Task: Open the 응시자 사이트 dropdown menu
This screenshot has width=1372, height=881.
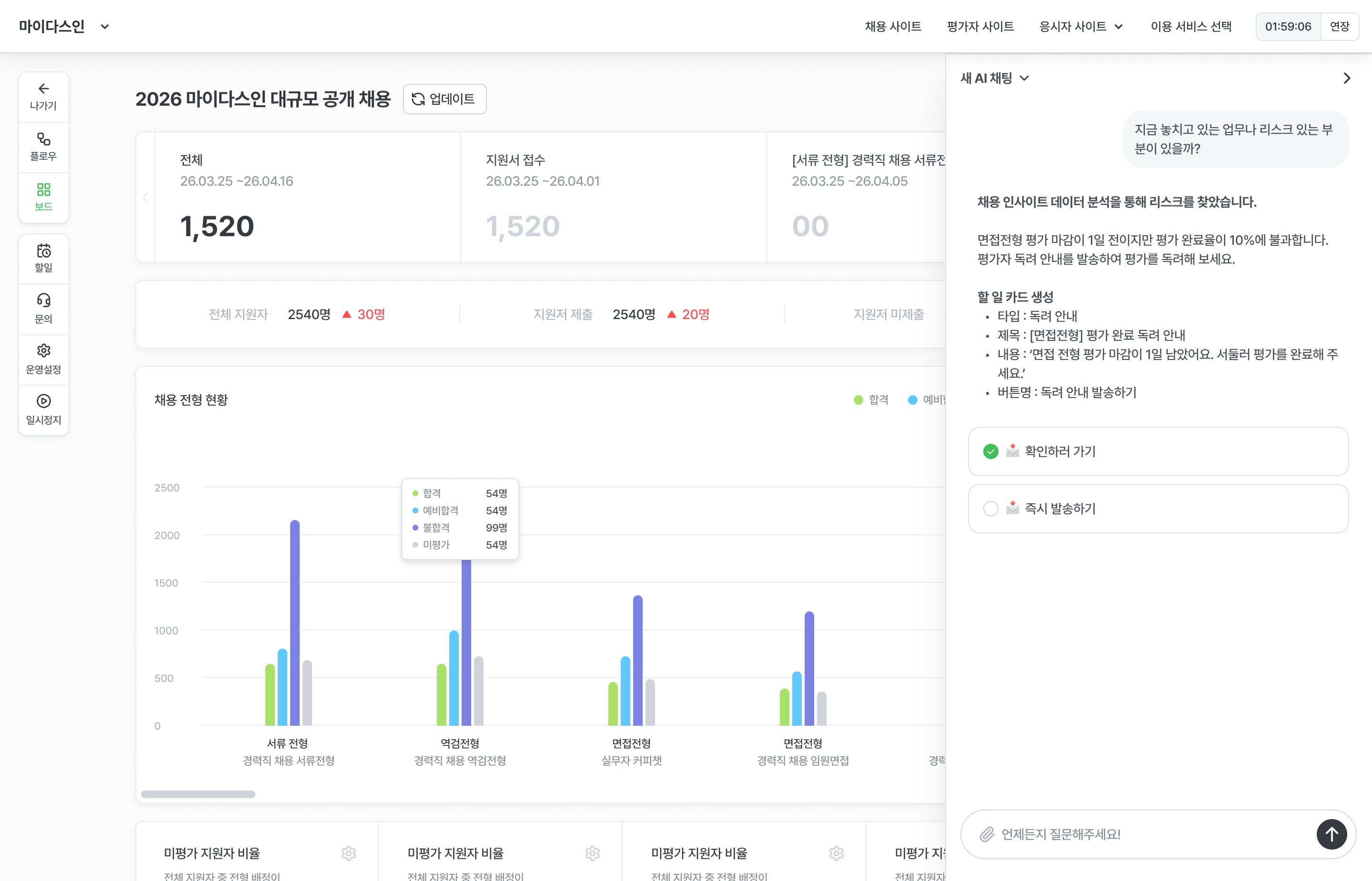Action: coord(1080,26)
